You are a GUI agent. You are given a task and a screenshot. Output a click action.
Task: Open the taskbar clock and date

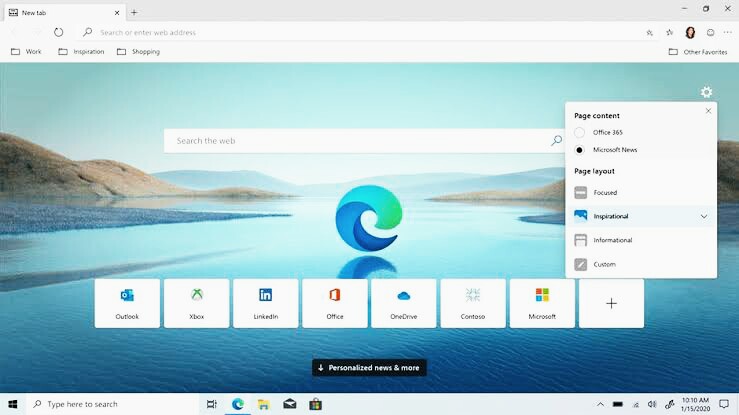coord(695,404)
